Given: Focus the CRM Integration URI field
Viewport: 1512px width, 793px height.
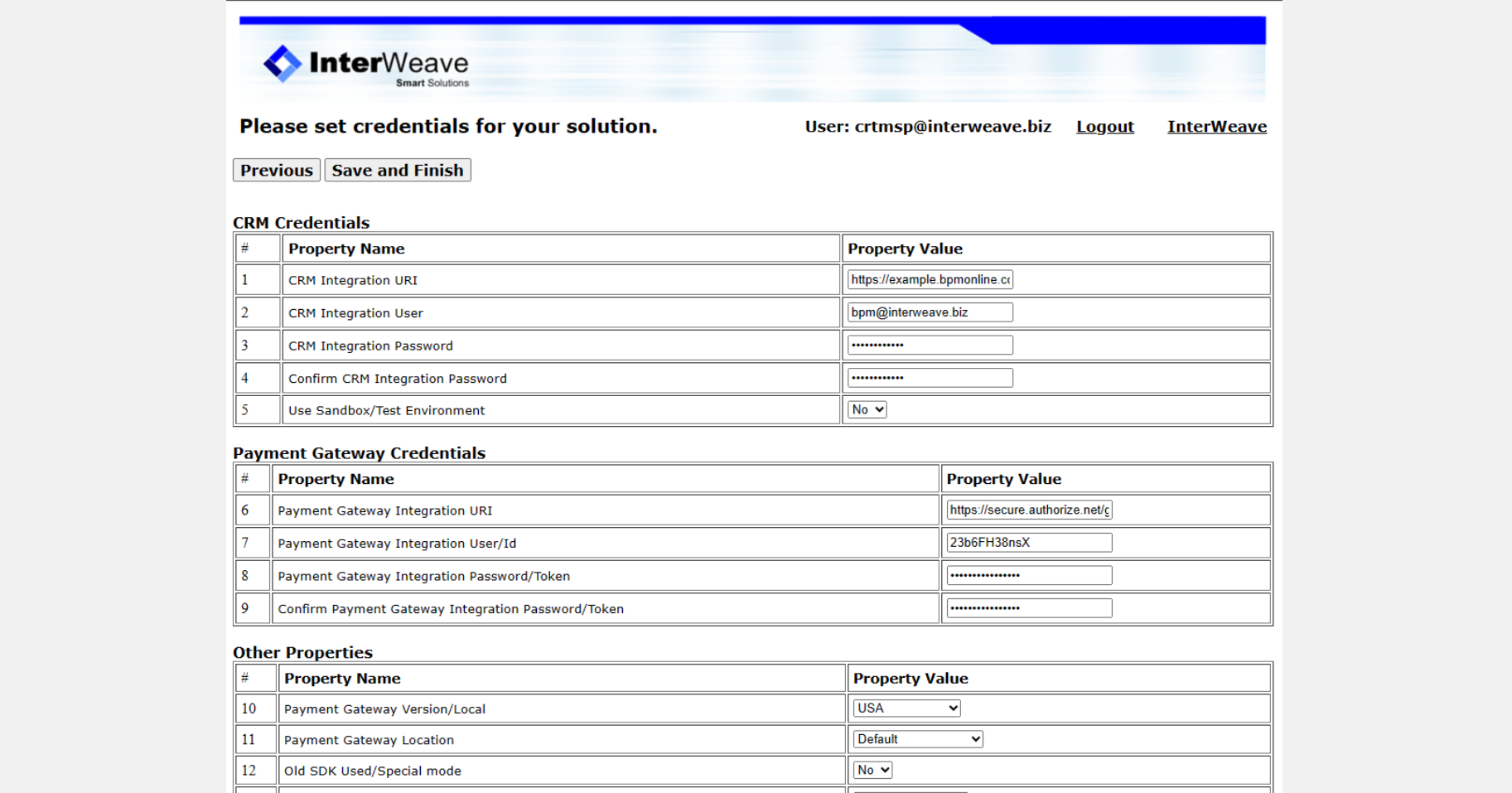Looking at the screenshot, I should click(930, 280).
